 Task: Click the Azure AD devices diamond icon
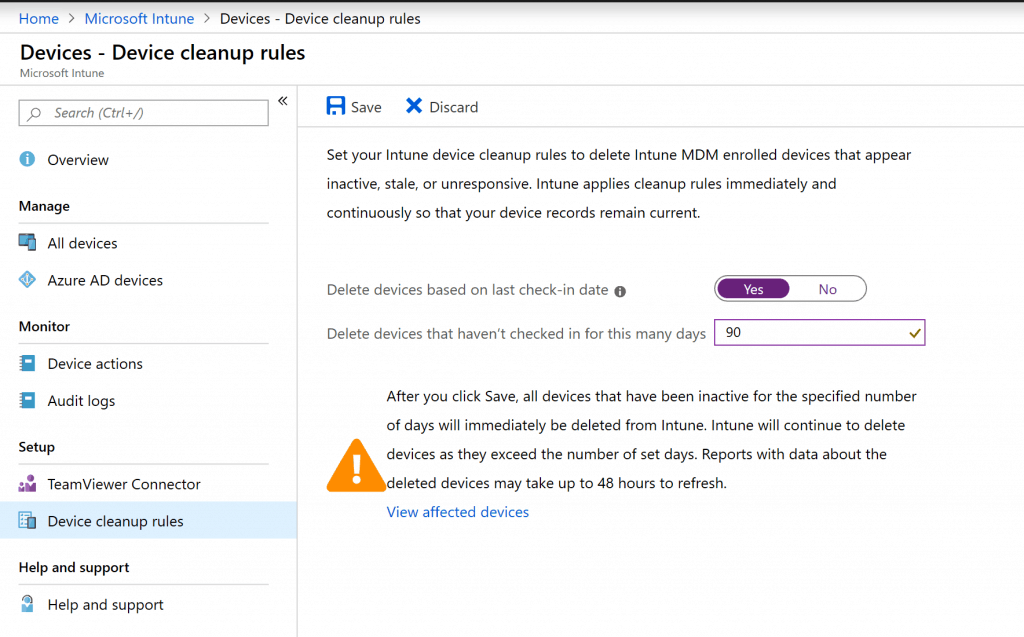pyautogui.click(x=27, y=280)
